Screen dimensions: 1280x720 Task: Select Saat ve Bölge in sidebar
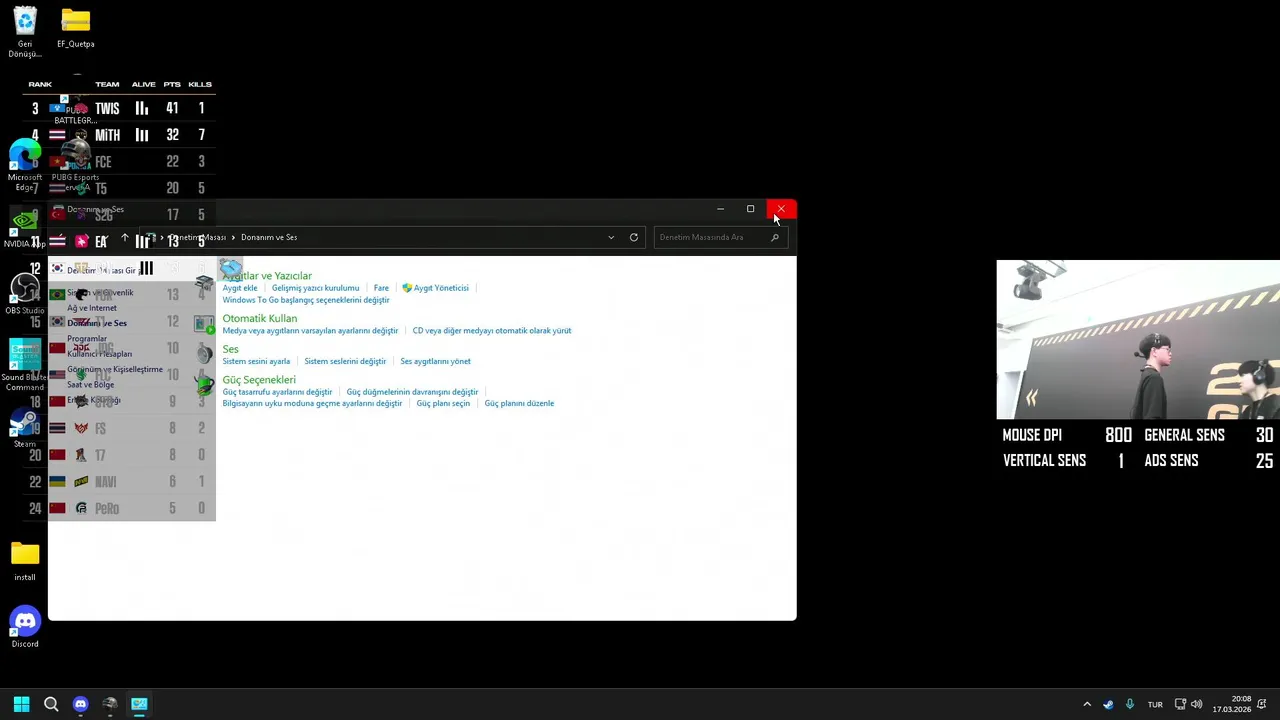(x=90, y=385)
